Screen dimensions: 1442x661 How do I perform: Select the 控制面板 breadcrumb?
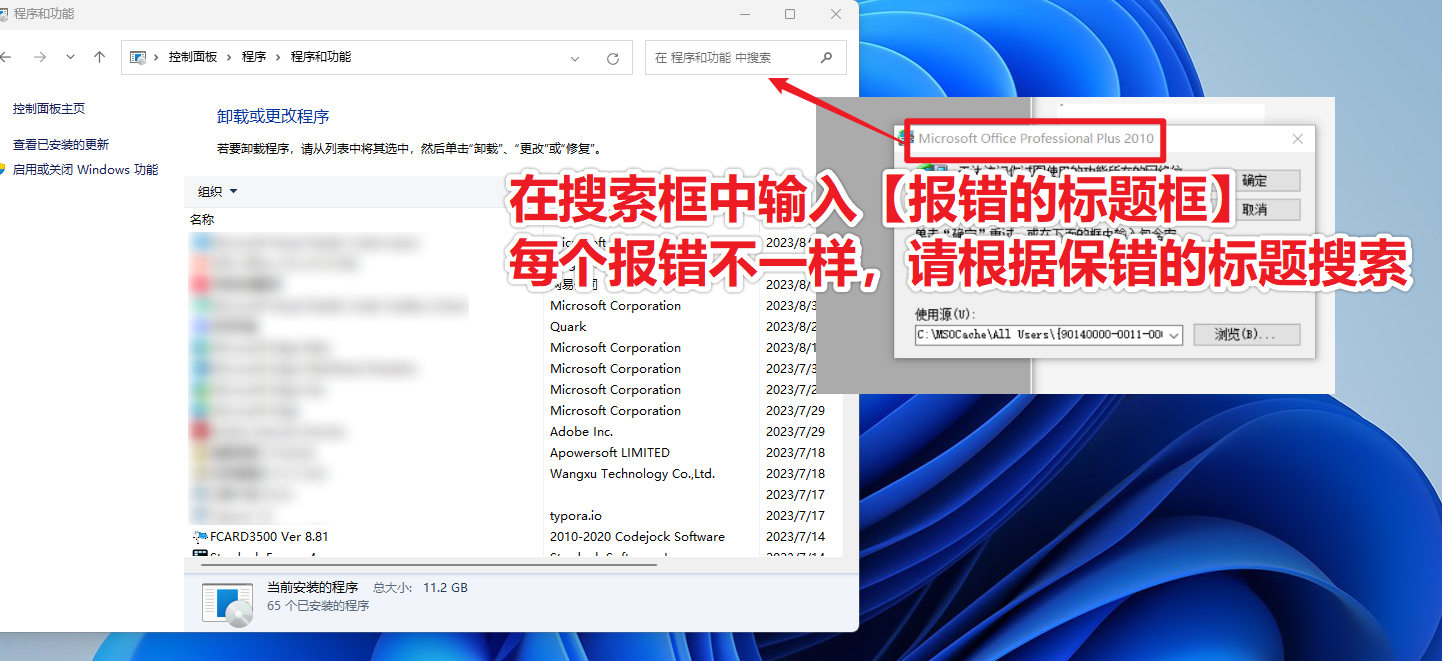click(193, 58)
